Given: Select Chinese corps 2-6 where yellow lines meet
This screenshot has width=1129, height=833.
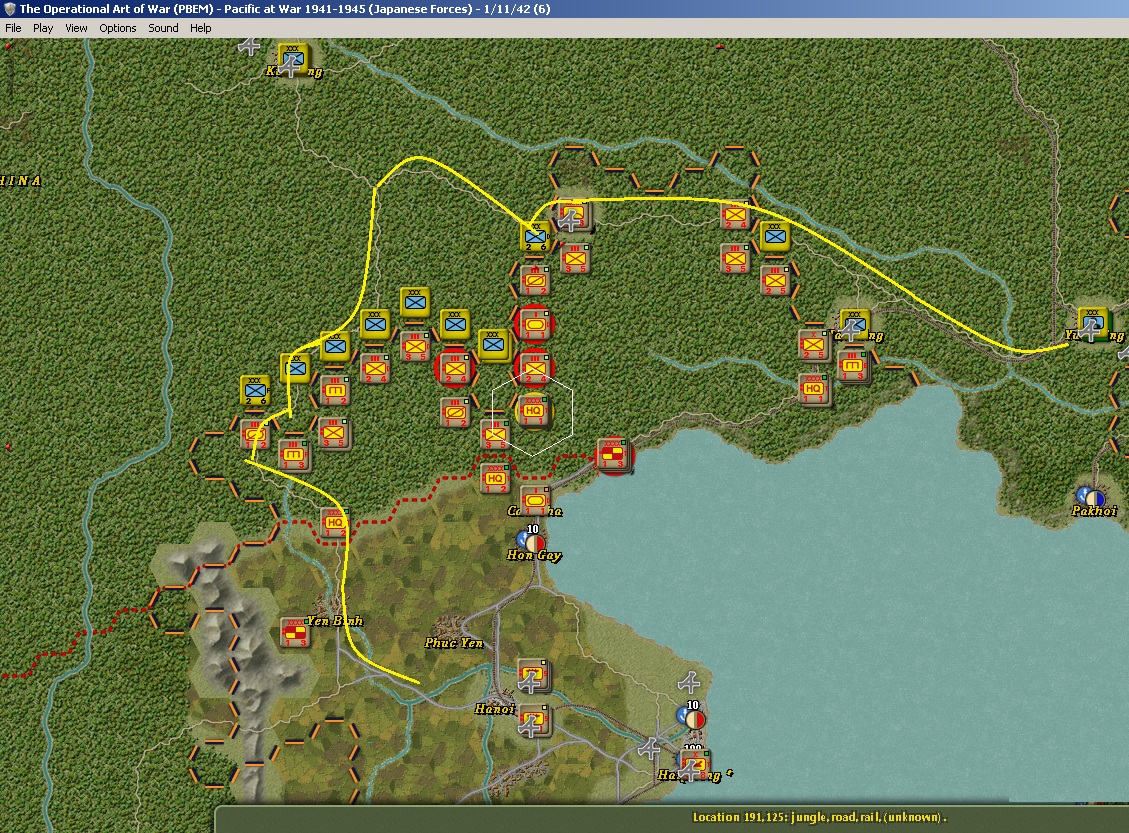Looking at the screenshot, I should coord(535,236).
